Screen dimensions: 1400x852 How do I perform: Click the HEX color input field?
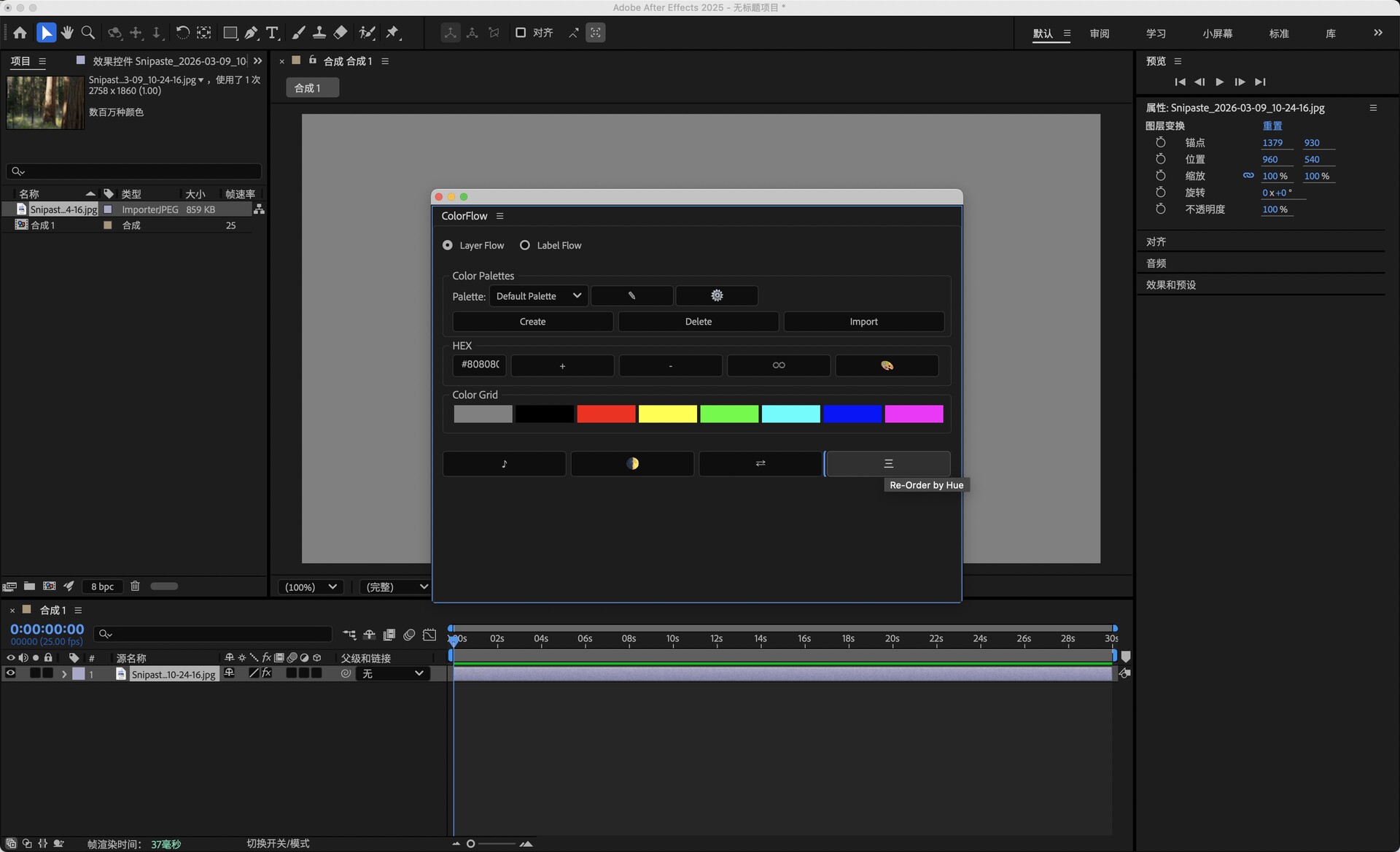(480, 365)
